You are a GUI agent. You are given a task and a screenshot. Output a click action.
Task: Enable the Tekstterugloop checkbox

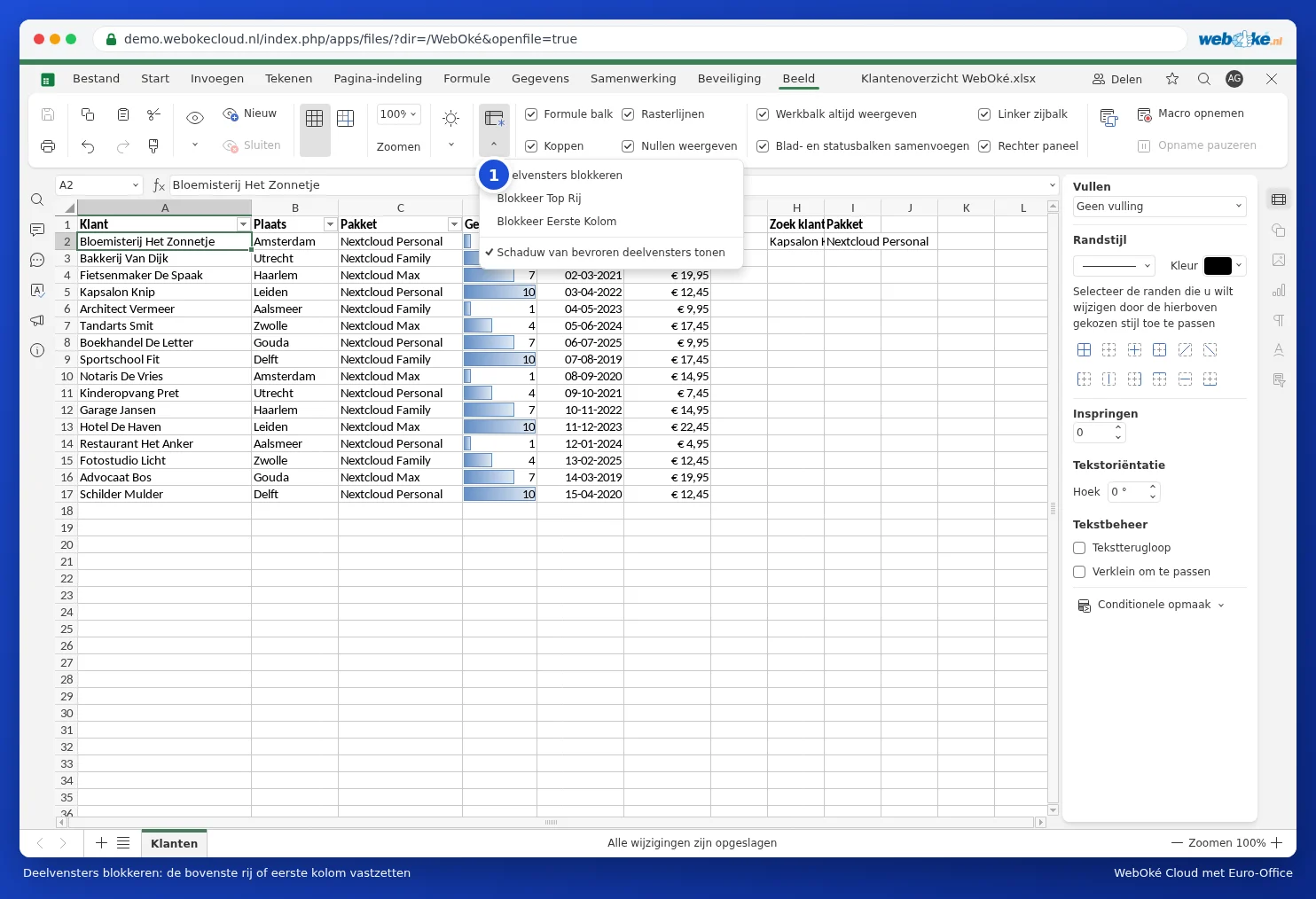point(1079,548)
